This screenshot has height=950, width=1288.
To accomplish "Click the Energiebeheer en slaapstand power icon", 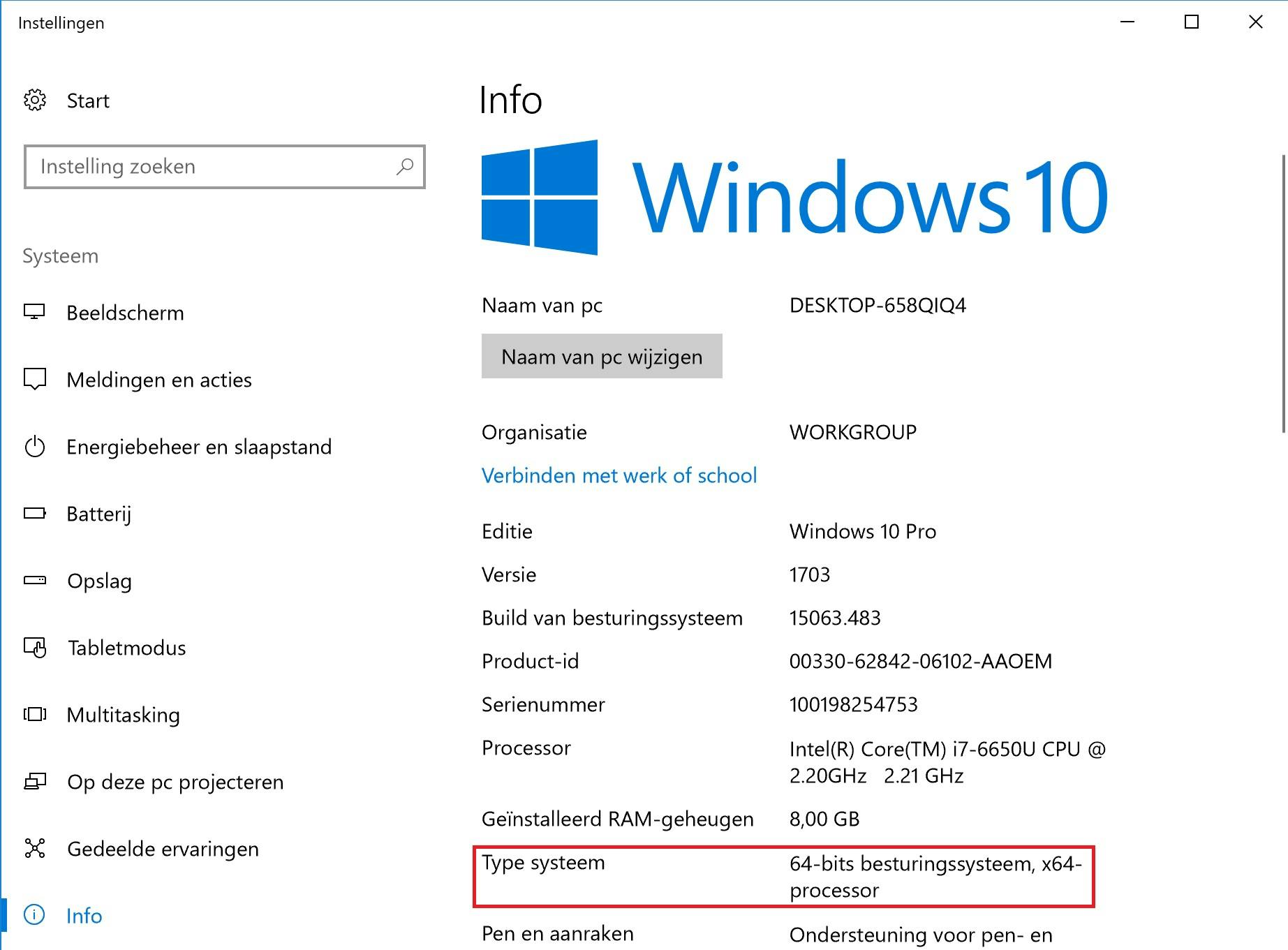I will [x=36, y=447].
